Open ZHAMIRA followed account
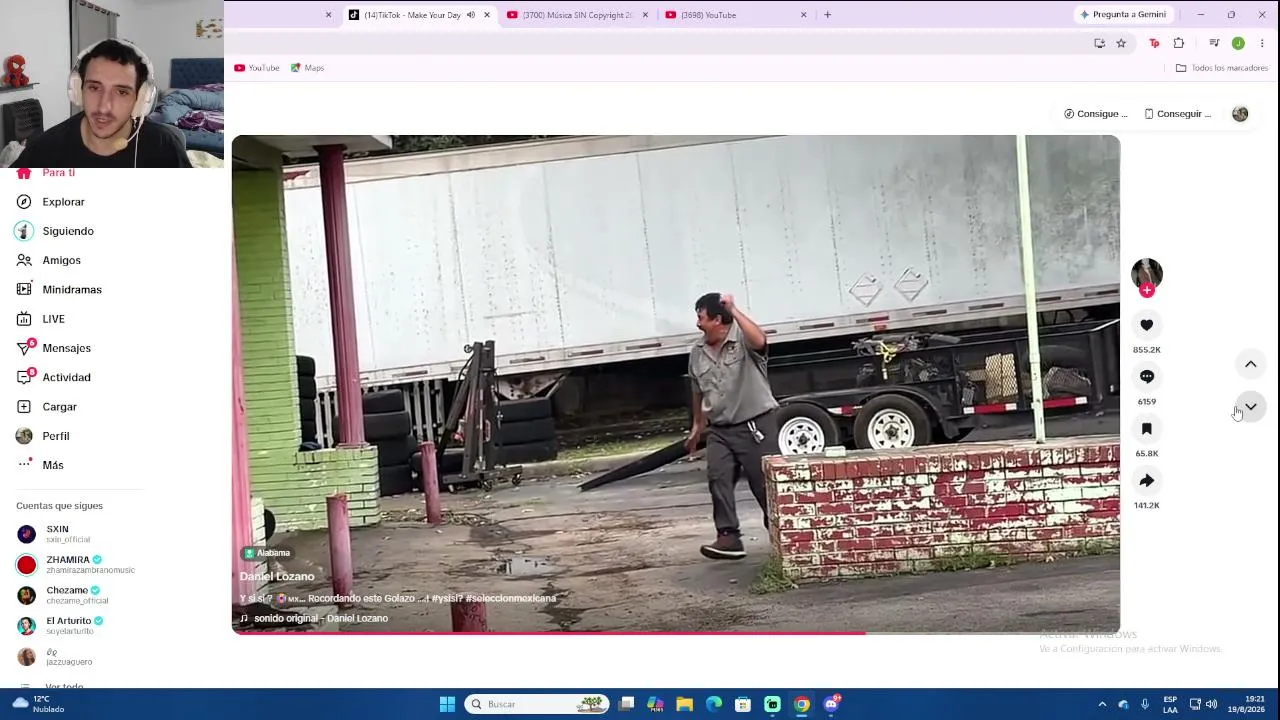This screenshot has height=720, width=1280. click(75, 564)
